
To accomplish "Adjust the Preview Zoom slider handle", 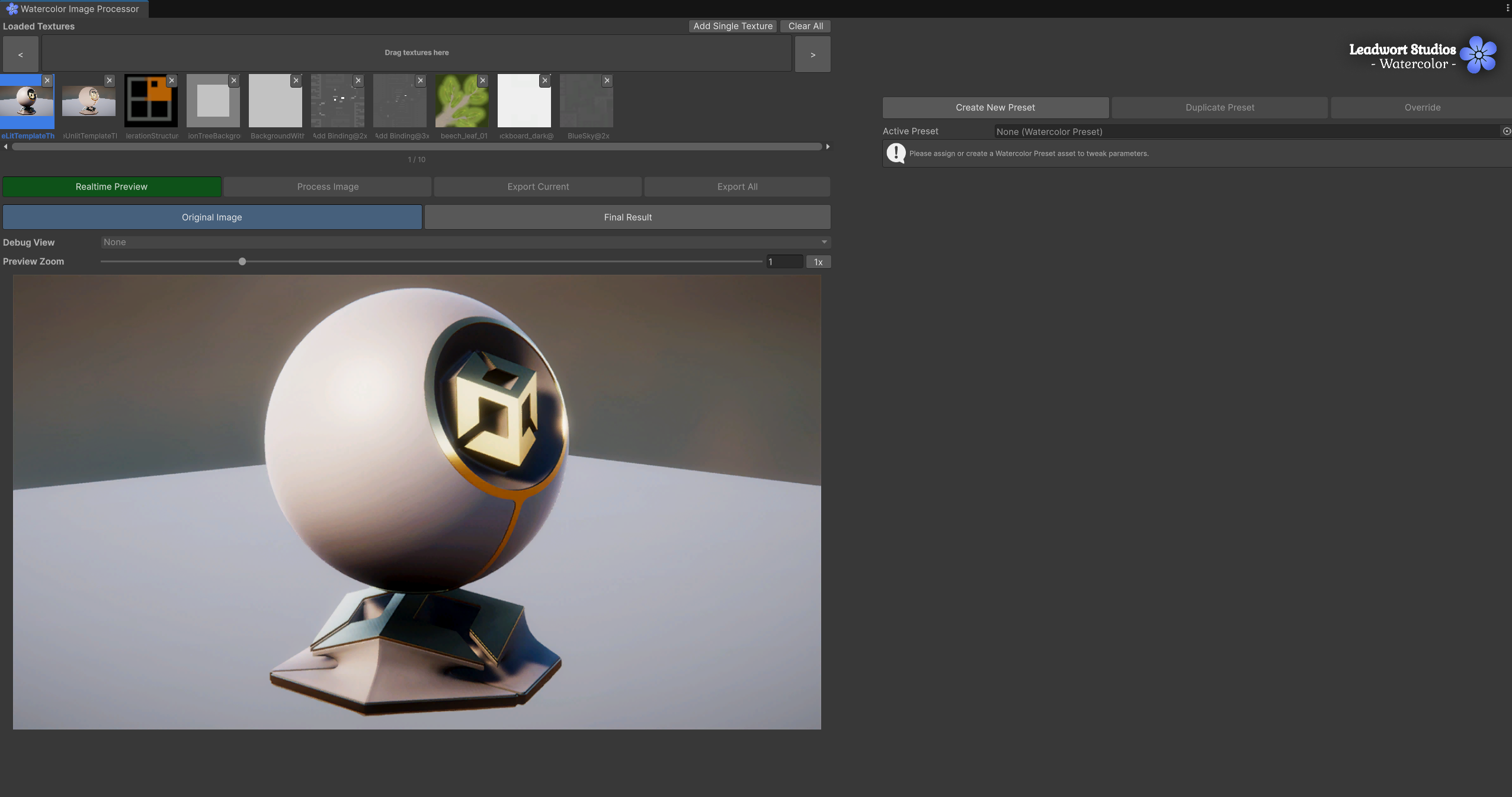I will click(x=242, y=261).
